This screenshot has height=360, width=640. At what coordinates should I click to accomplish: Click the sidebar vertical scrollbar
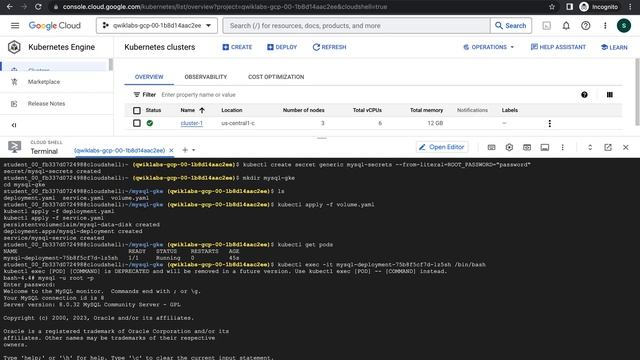111,64
